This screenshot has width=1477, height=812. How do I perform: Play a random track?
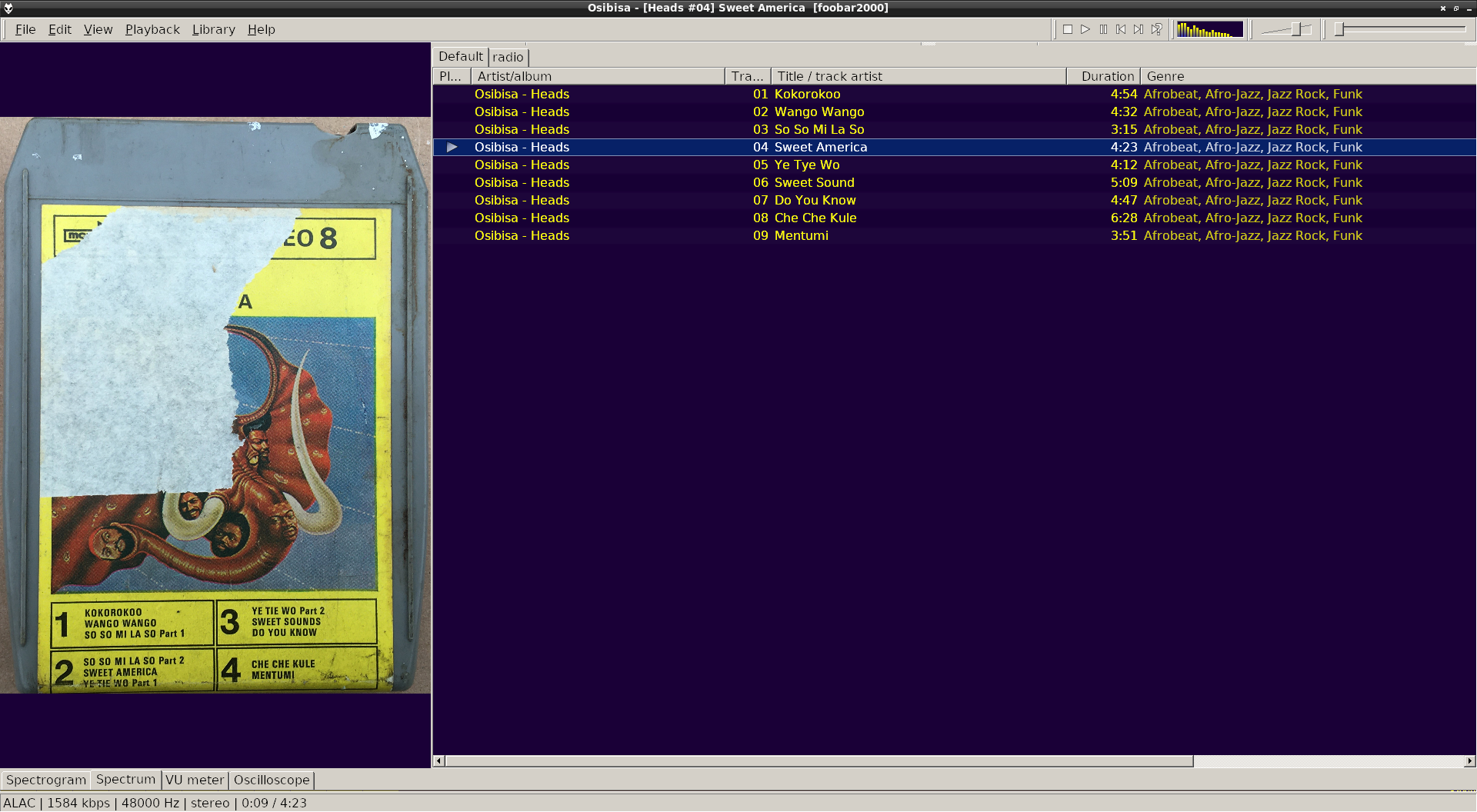click(x=1156, y=29)
